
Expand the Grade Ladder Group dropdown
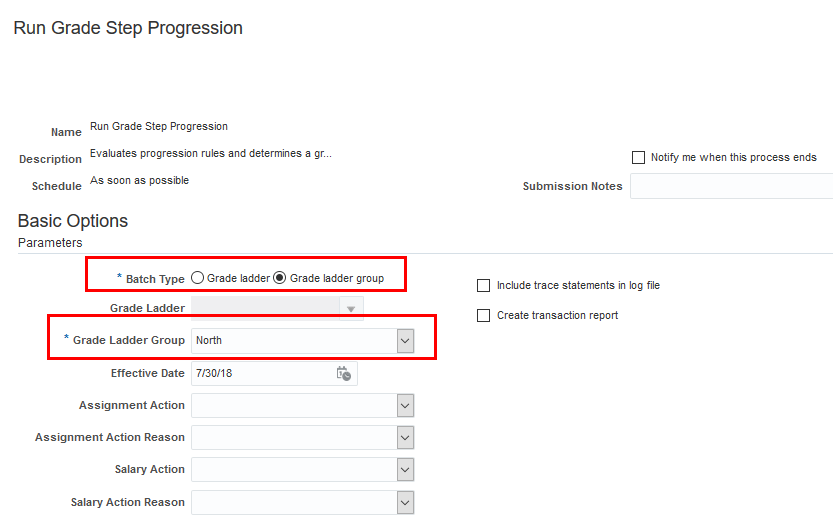405,341
